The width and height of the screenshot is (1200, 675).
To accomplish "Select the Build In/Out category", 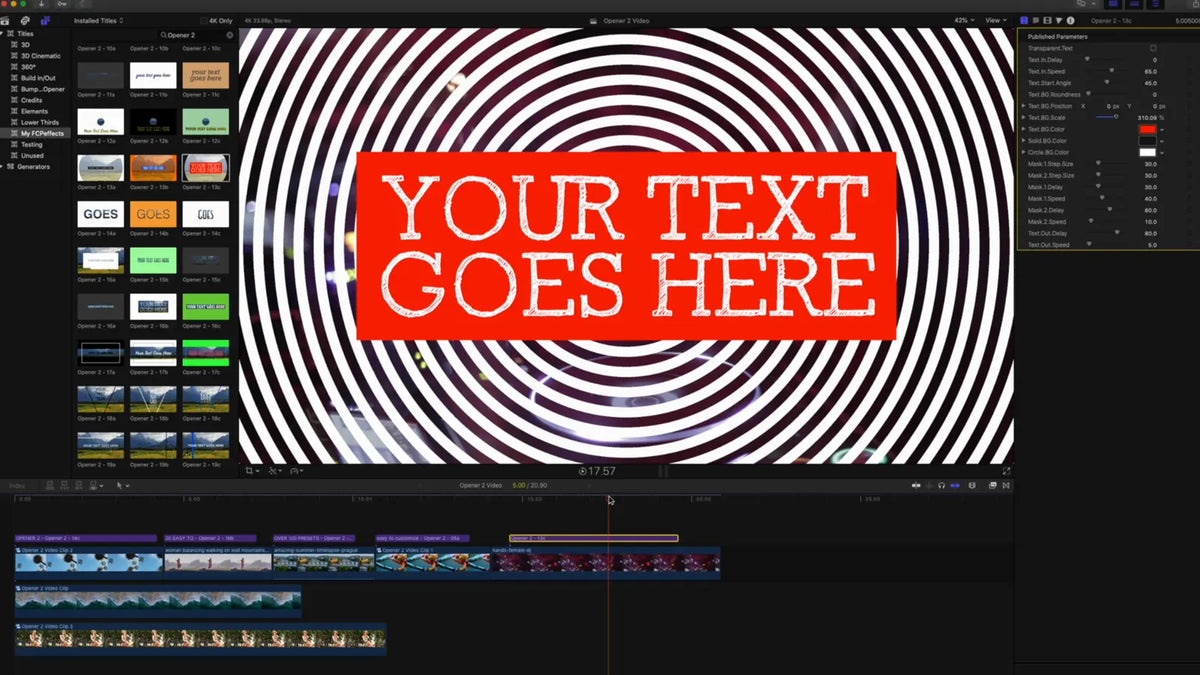I will (x=39, y=78).
